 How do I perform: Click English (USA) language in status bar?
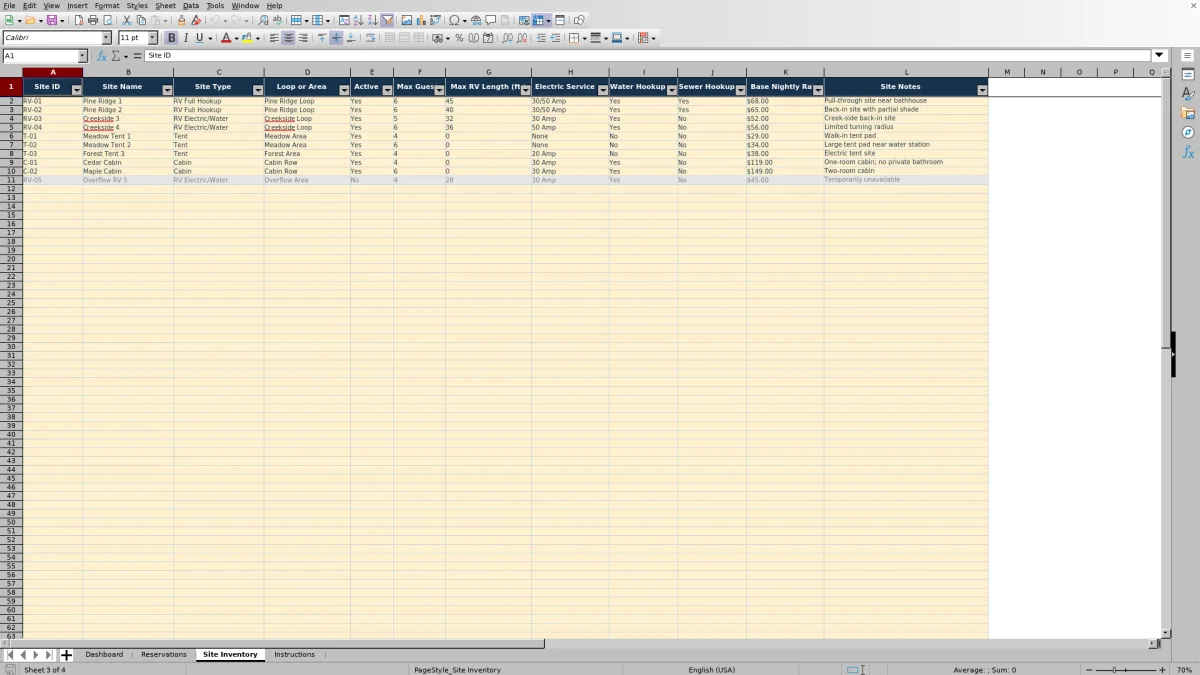pyautogui.click(x=712, y=670)
